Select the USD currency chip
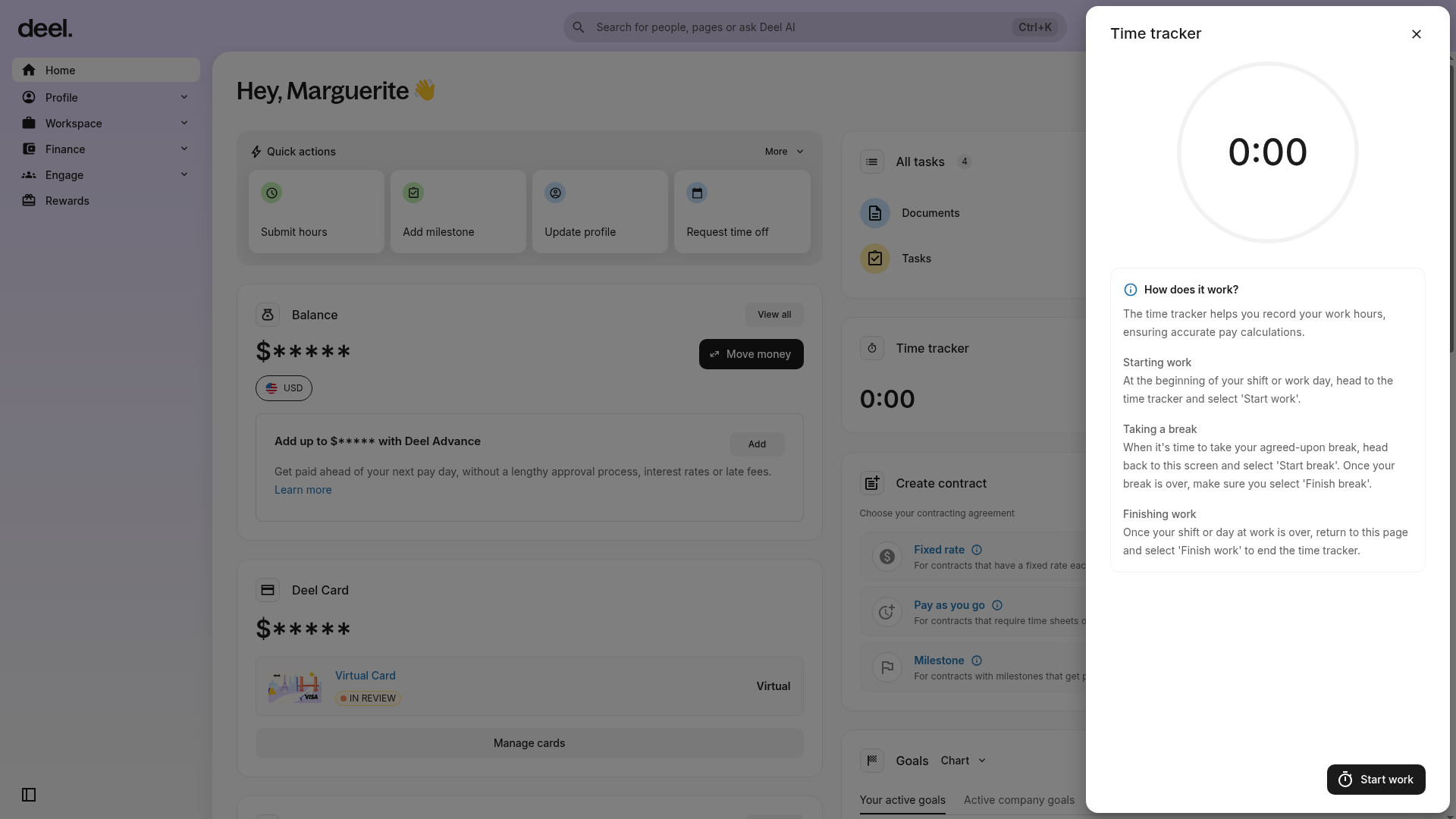This screenshot has width=1456, height=819. (284, 388)
